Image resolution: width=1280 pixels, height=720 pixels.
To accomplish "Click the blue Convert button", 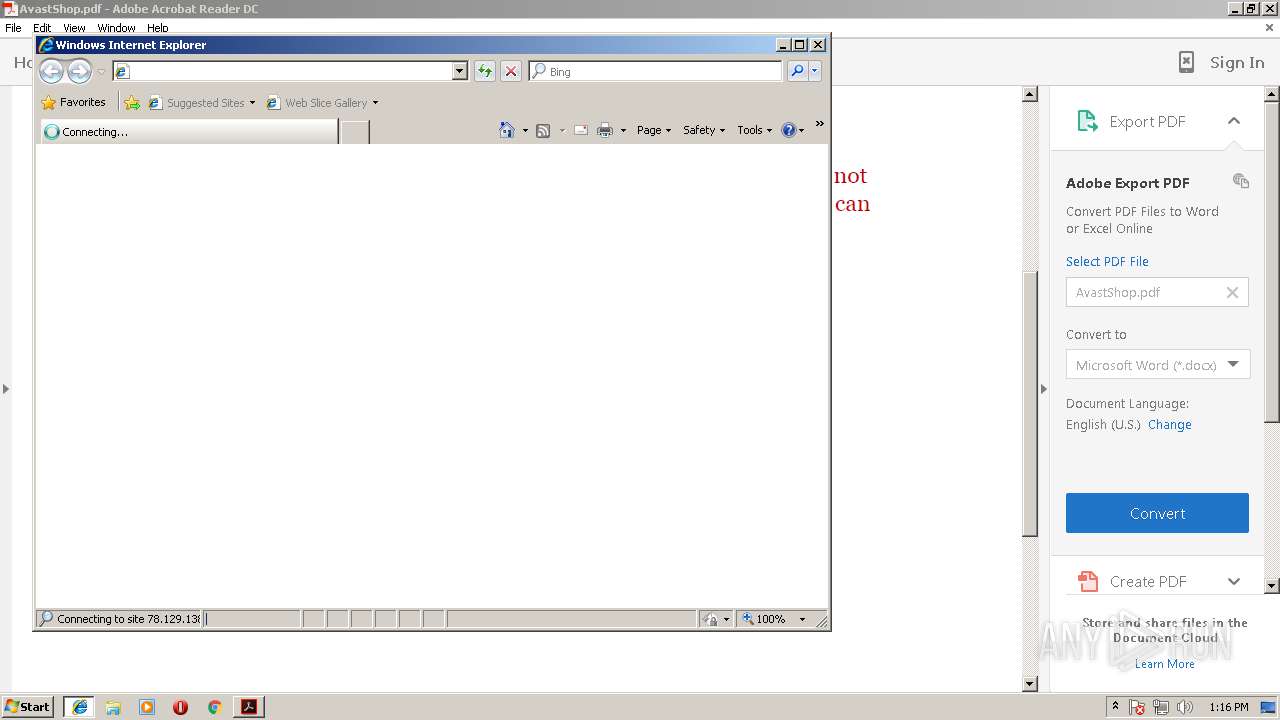I will (x=1157, y=513).
